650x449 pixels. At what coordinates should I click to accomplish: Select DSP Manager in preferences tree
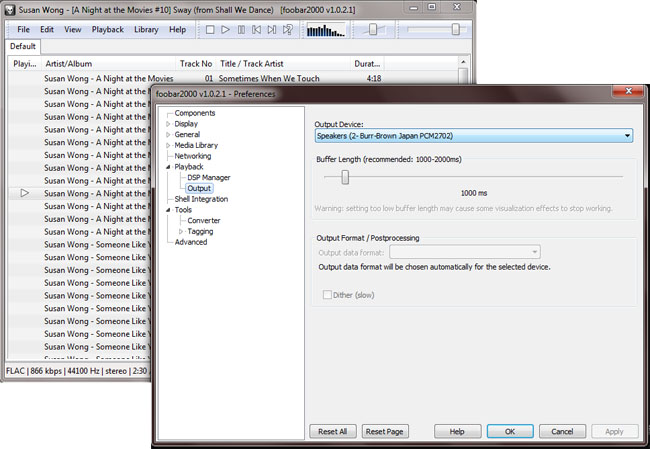209,177
